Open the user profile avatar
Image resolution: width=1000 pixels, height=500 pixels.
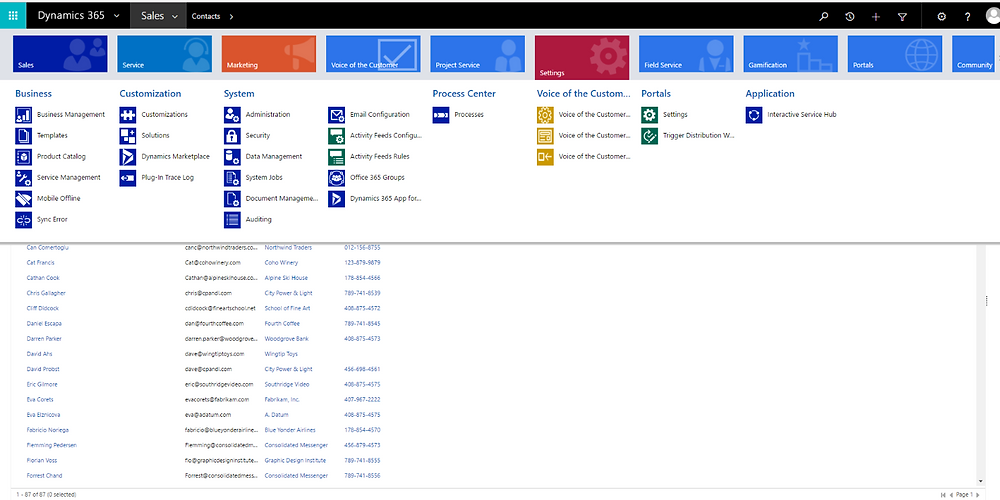[992, 16]
